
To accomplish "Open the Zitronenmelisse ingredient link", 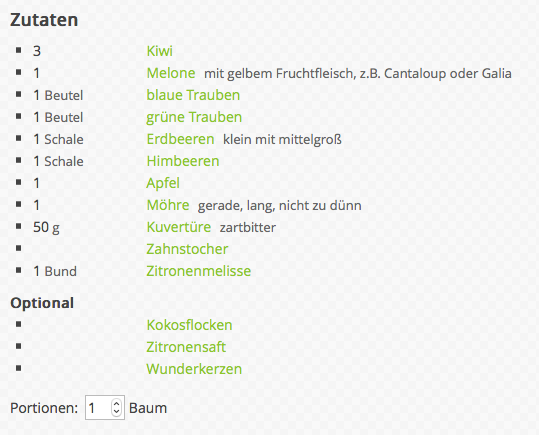I will tap(199, 271).
